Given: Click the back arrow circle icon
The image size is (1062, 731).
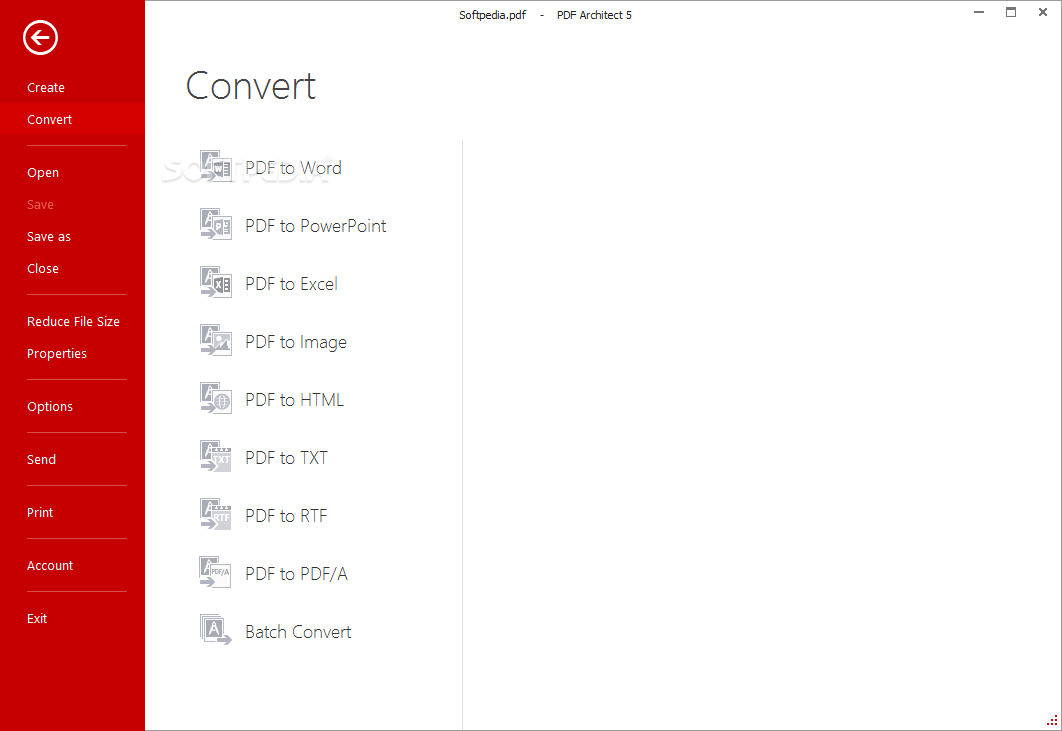Looking at the screenshot, I should (41, 37).
